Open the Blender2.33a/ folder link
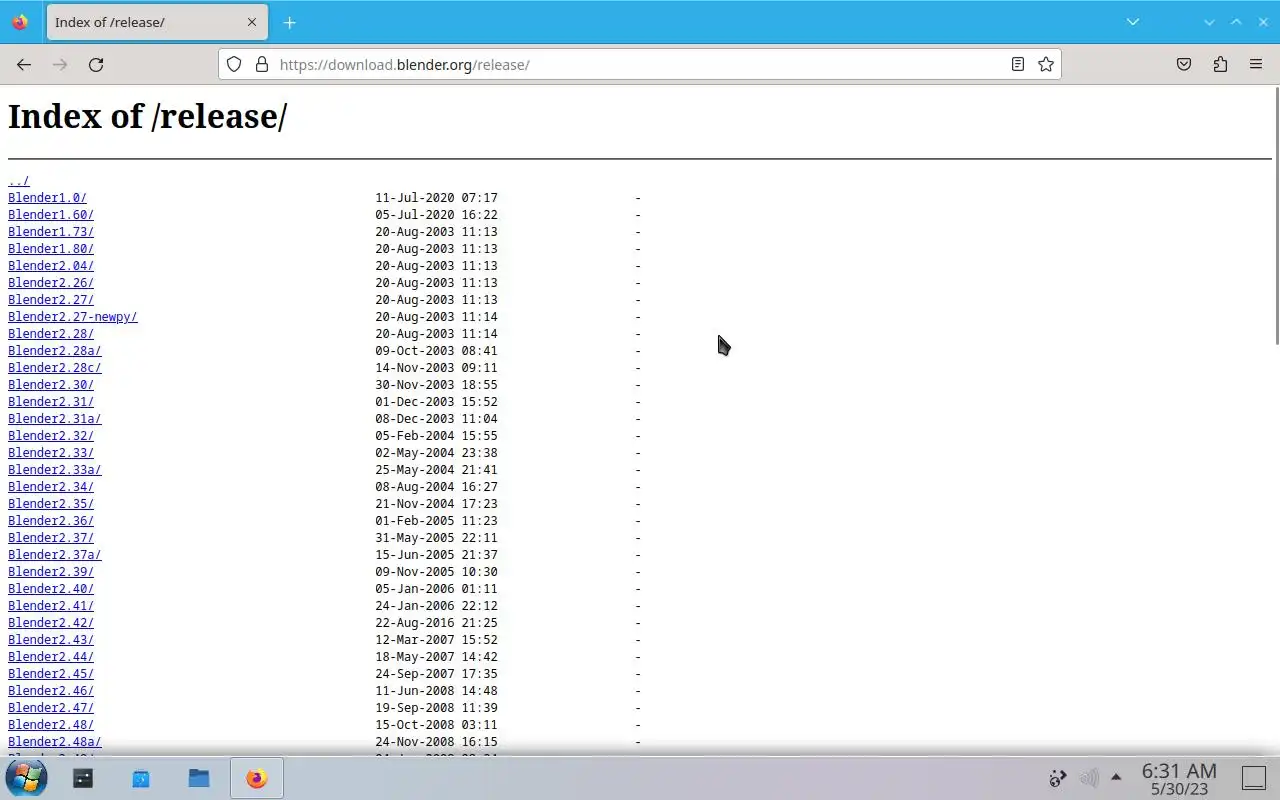 pyautogui.click(x=55, y=470)
